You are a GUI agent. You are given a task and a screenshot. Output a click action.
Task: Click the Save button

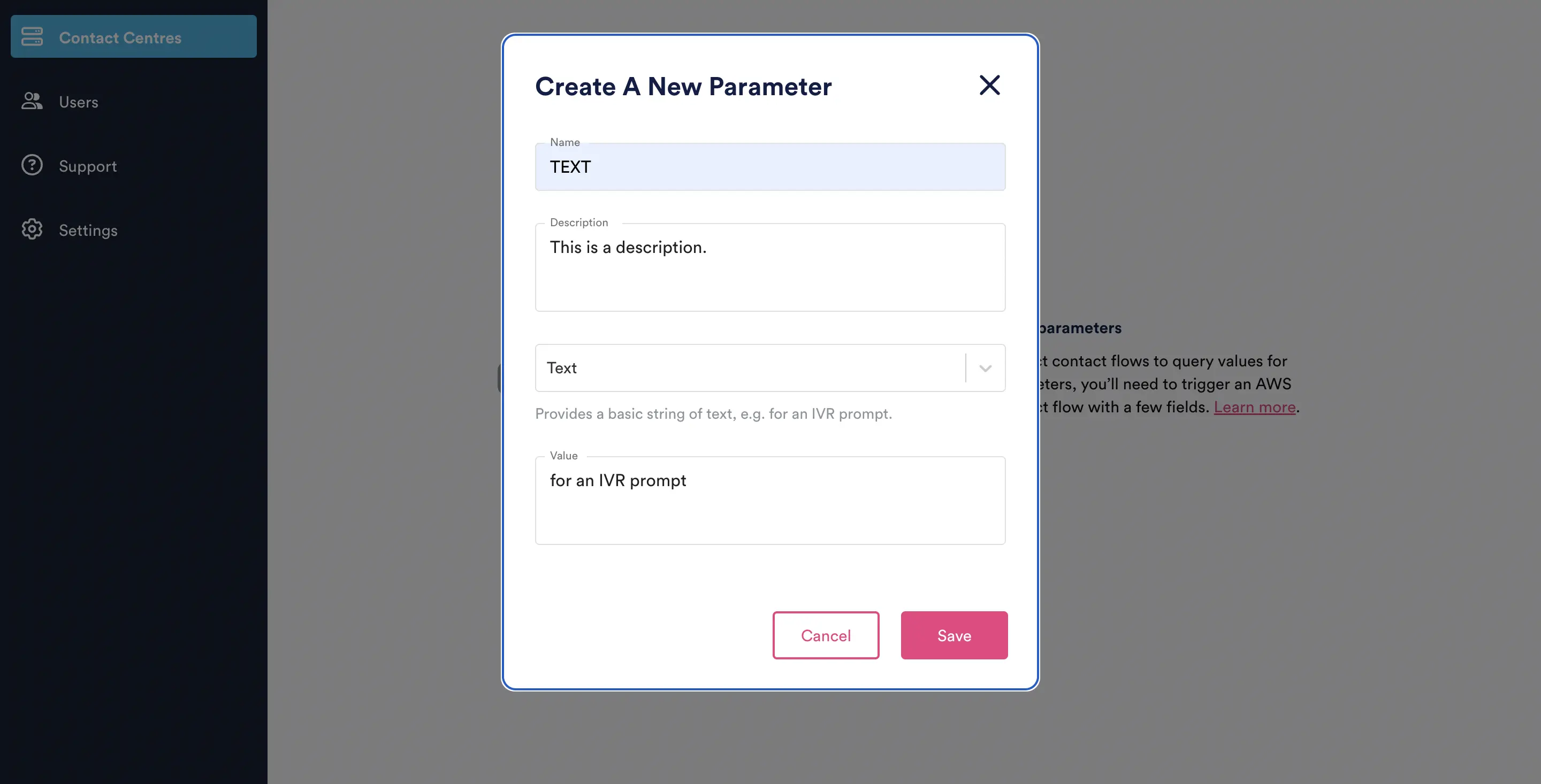tap(954, 635)
